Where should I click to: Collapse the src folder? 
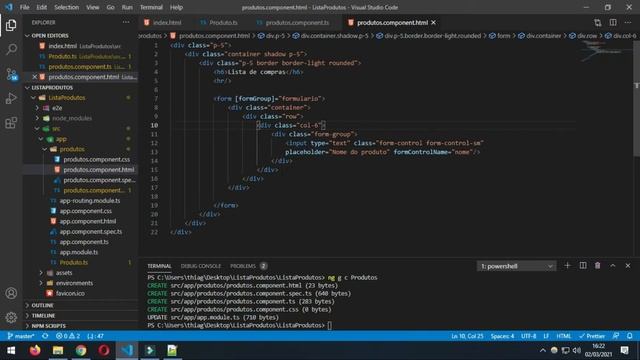[x=37, y=129]
